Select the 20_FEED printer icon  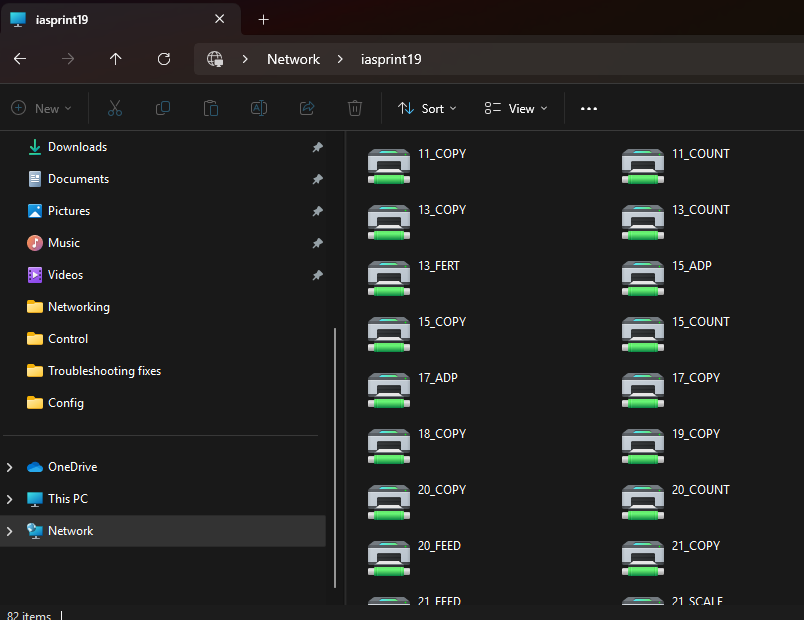(389, 557)
